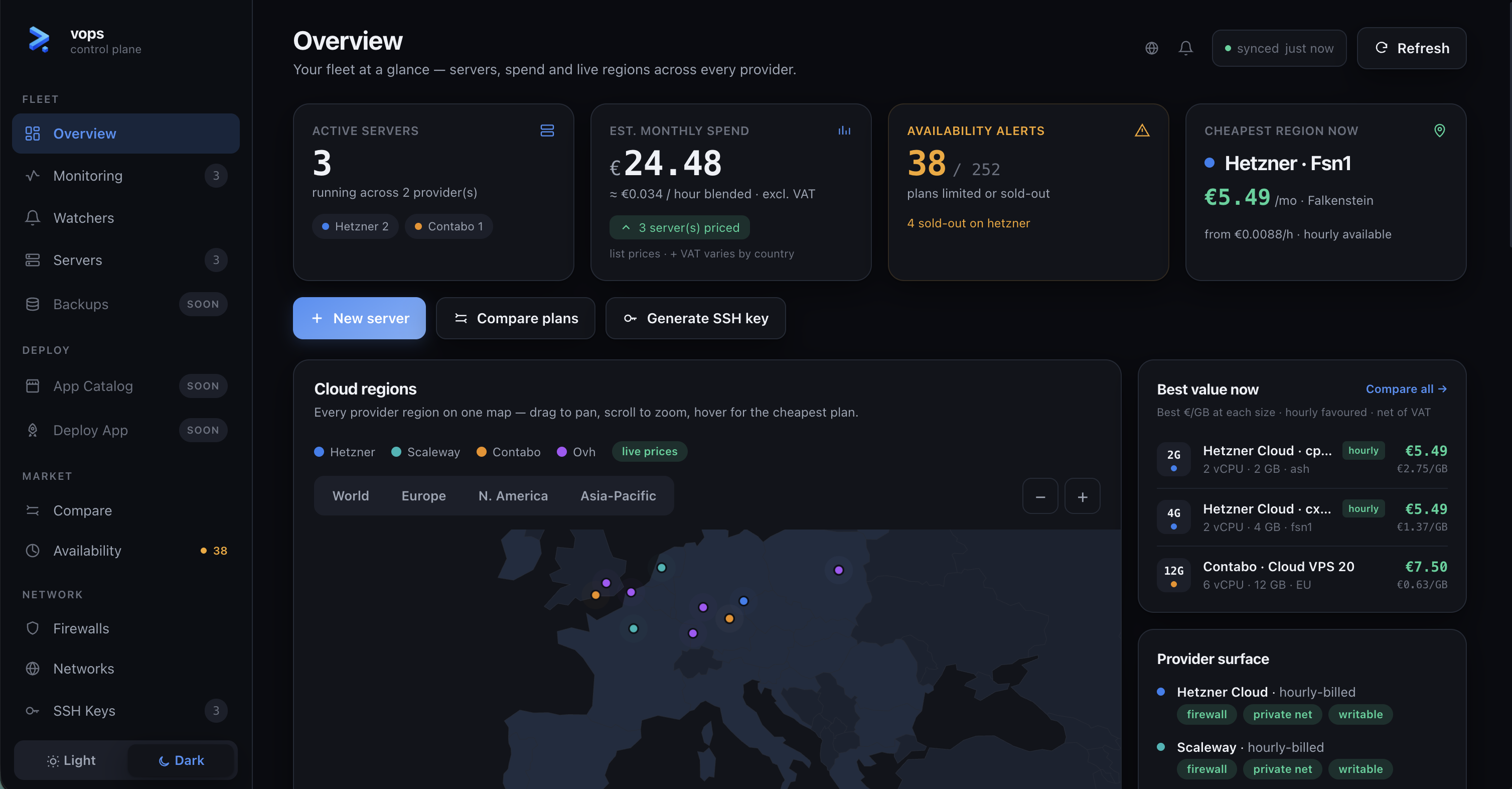
Task: Click the Refresh button
Action: [x=1412, y=48]
